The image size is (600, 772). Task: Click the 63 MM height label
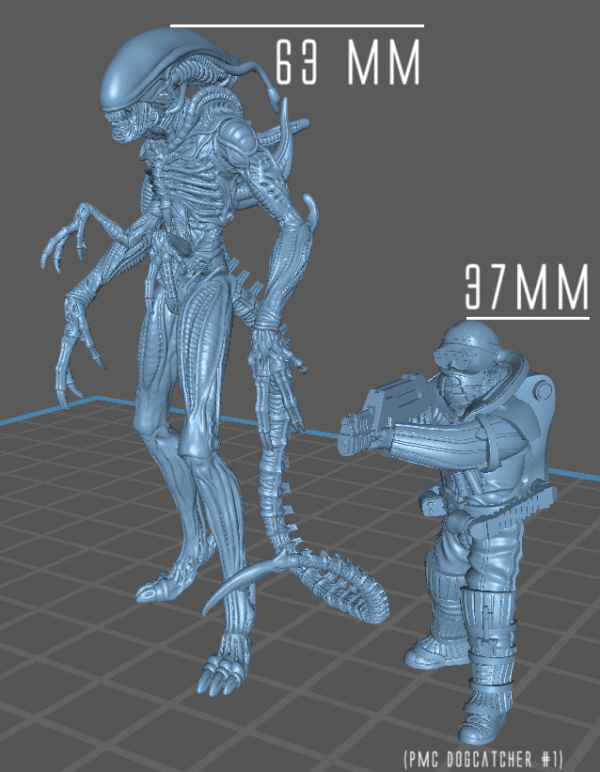click(347, 65)
